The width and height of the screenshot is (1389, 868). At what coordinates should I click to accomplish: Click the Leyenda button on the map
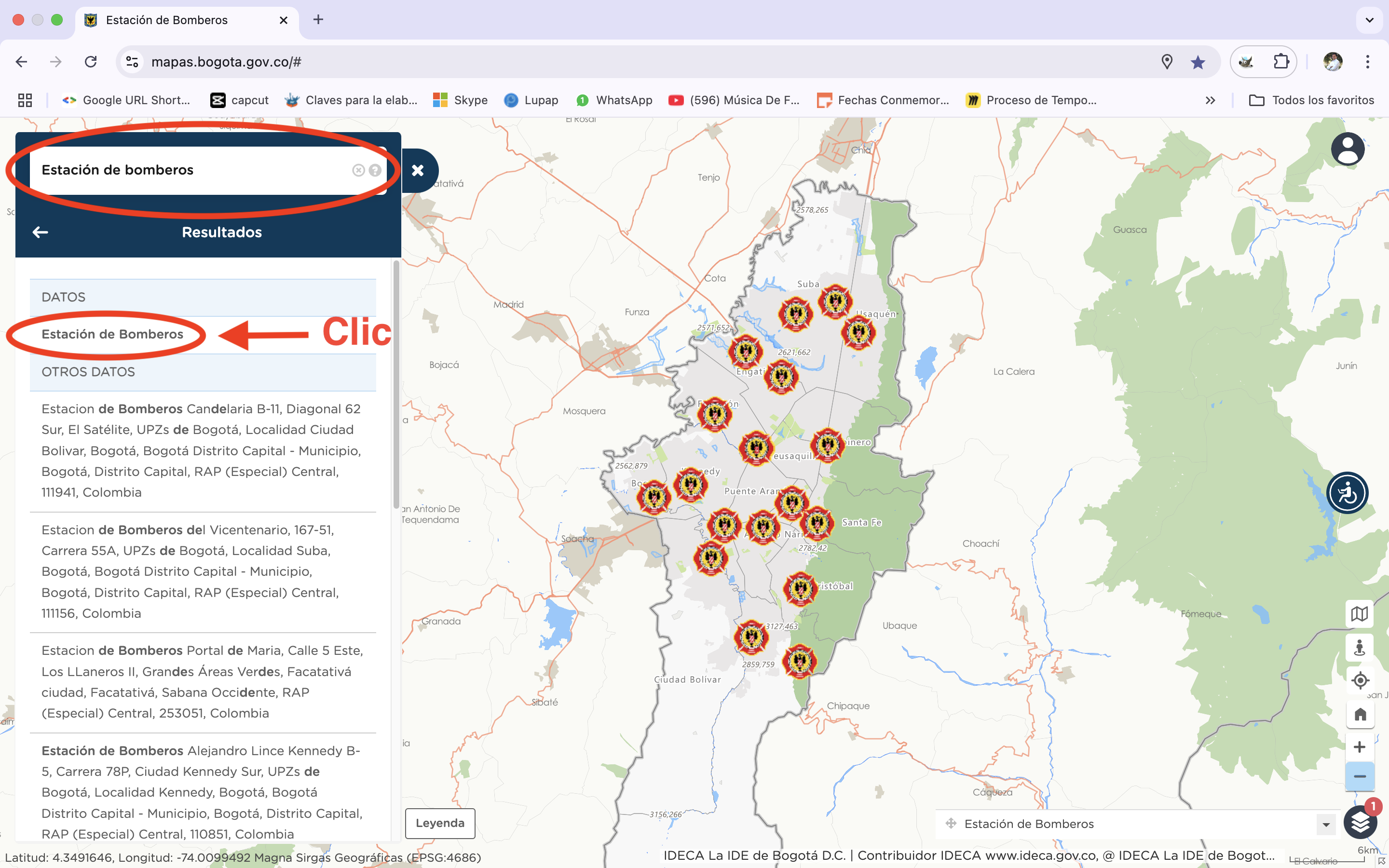coord(440,822)
